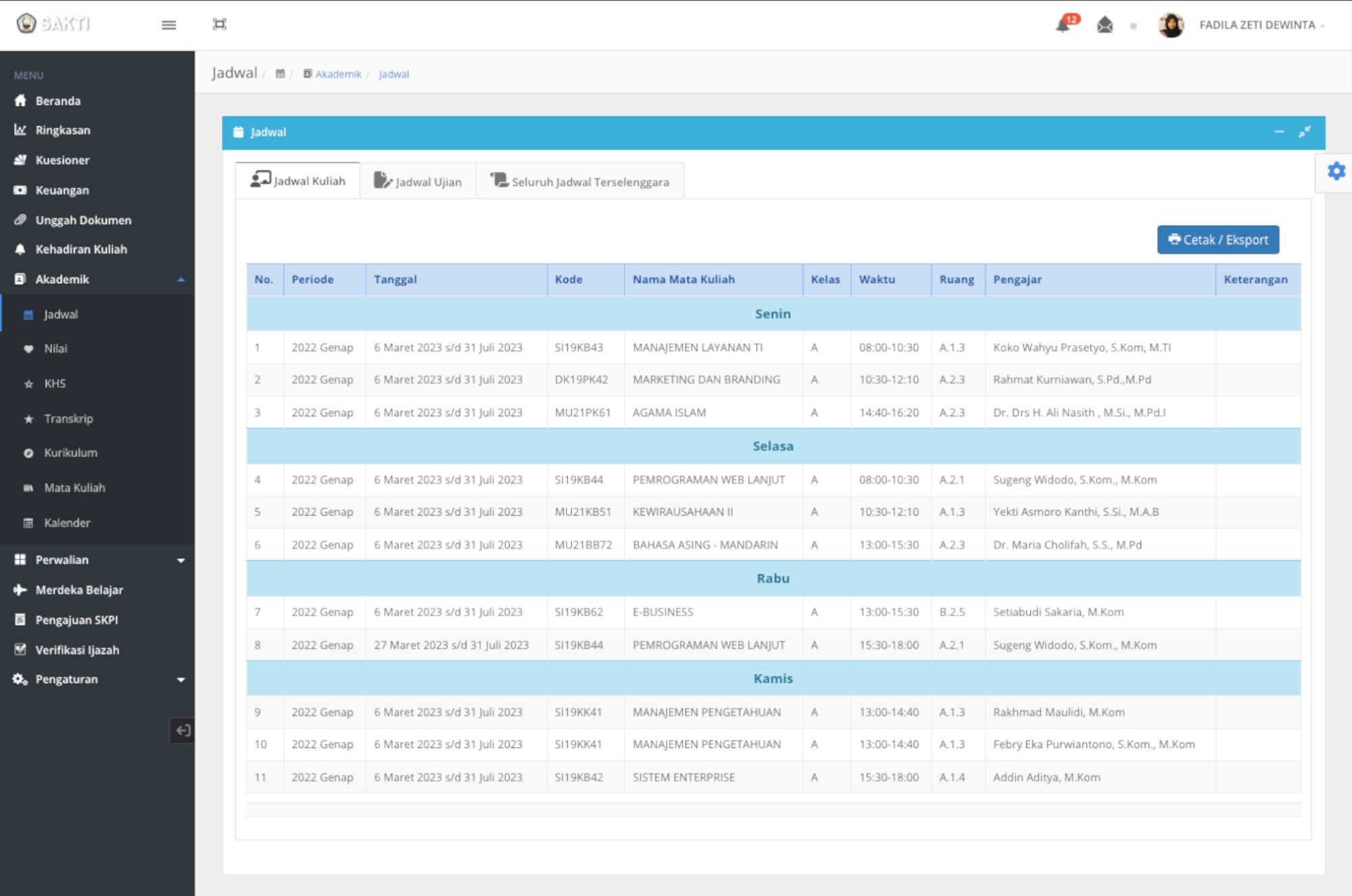This screenshot has height=896, width=1352.
Task: Open Kalender from the Akademik section
Action: pos(67,522)
